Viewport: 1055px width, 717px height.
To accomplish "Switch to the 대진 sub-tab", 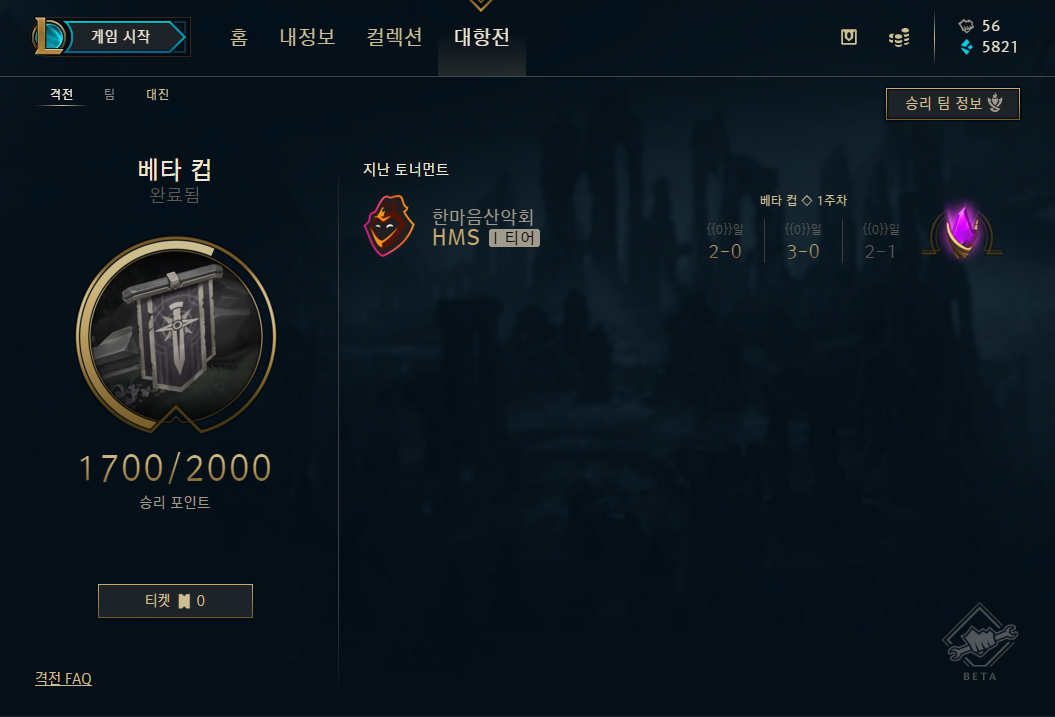I will (157, 94).
